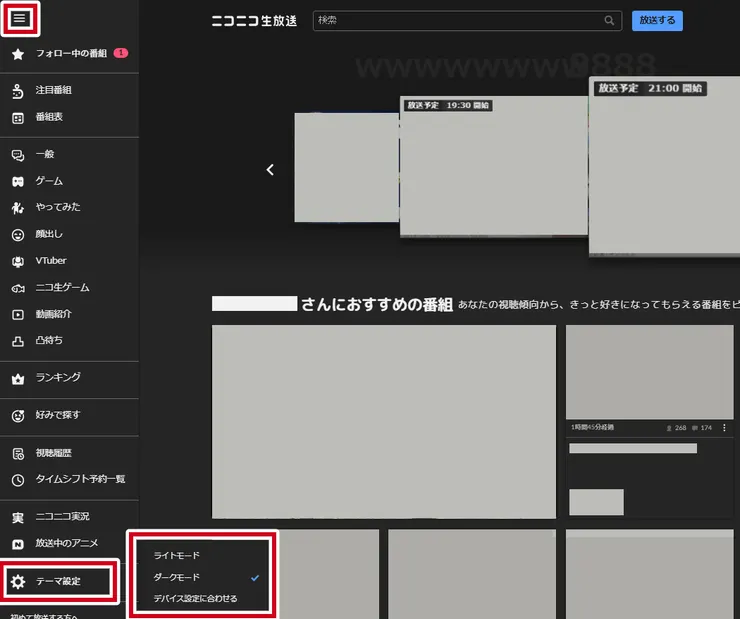740x619 pixels.
Task: Click the 好みで探す face icon
Action: coord(18,416)
